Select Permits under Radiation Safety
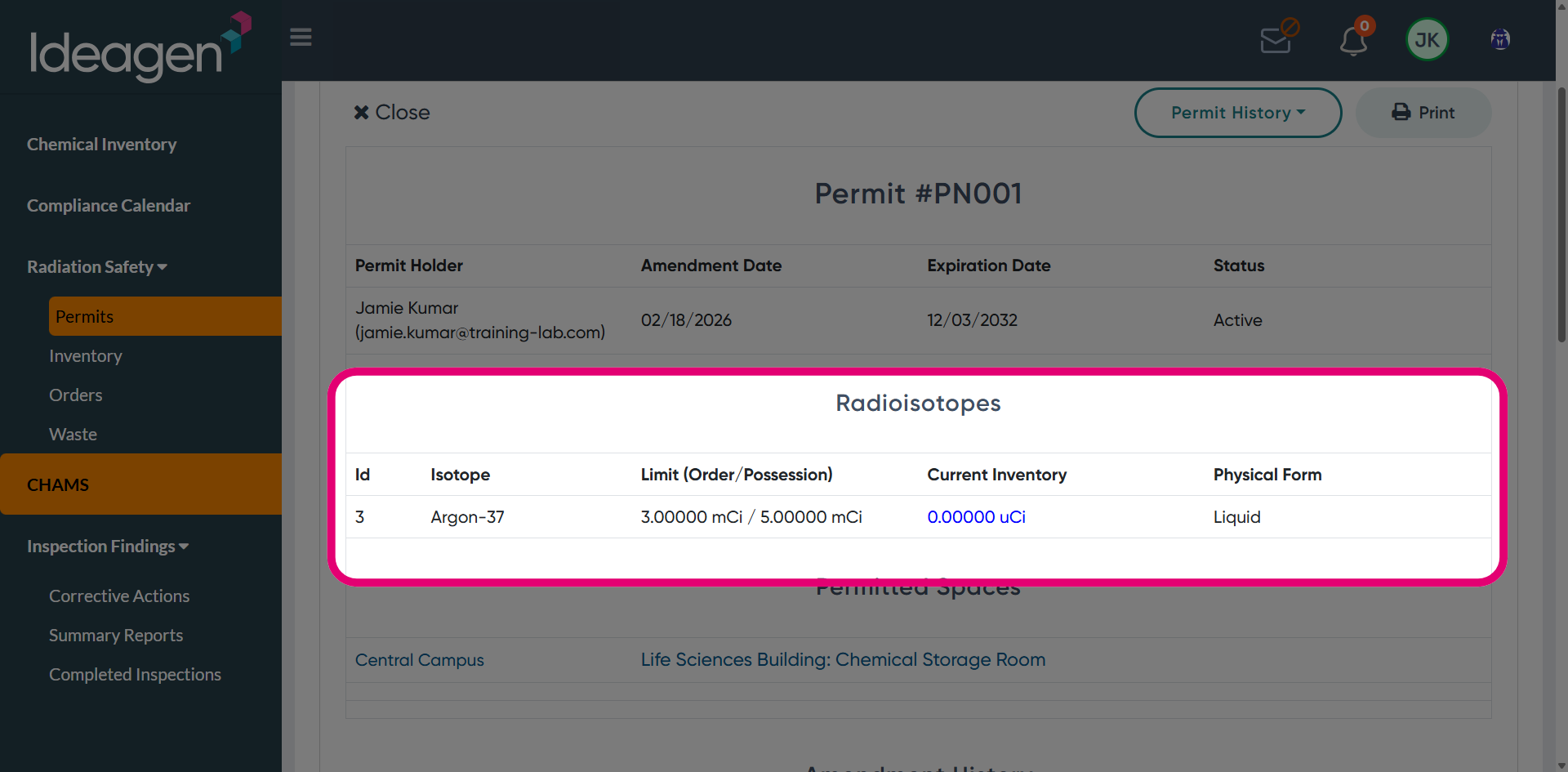Screen dimensions: 1568x772 coord(165,316)
